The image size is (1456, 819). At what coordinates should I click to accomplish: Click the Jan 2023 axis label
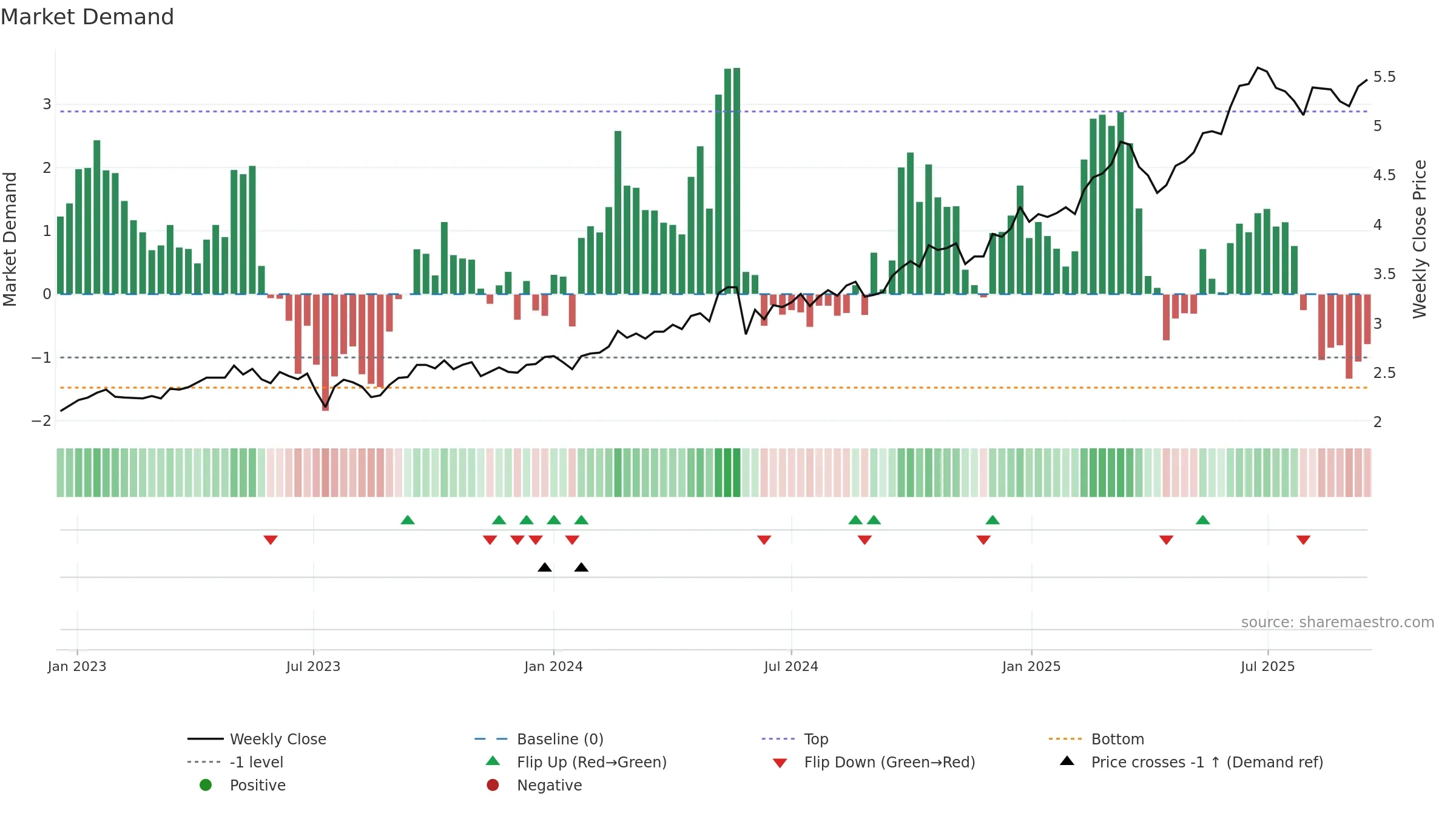[77, 666]
